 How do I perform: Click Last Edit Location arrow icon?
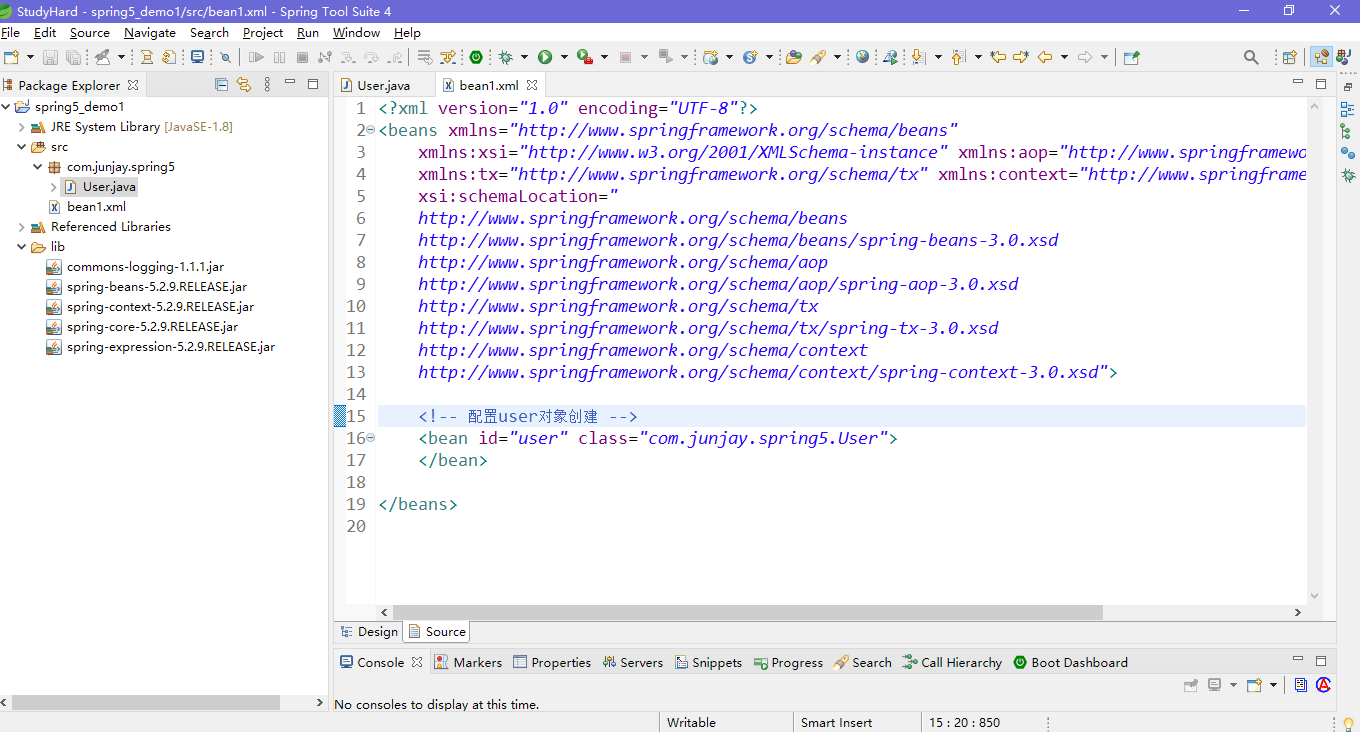coord(997,57)
